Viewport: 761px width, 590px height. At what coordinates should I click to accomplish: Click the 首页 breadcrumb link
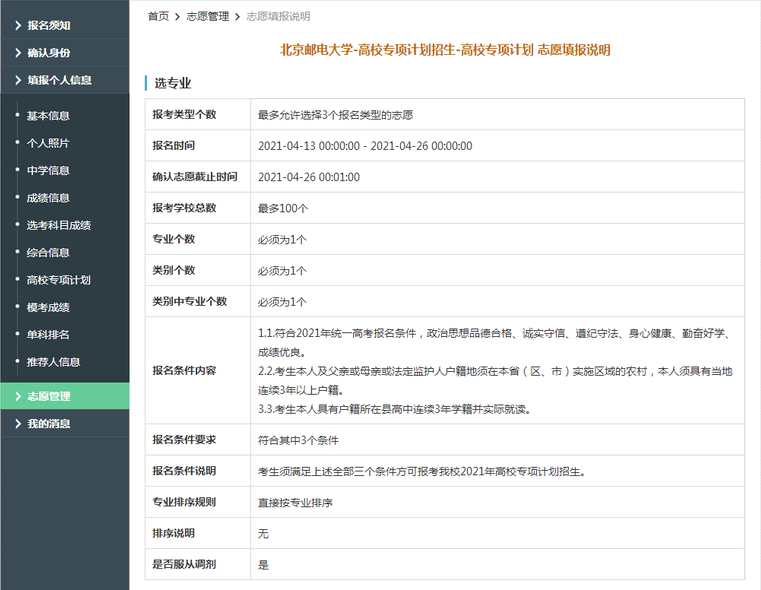[158, 17]
